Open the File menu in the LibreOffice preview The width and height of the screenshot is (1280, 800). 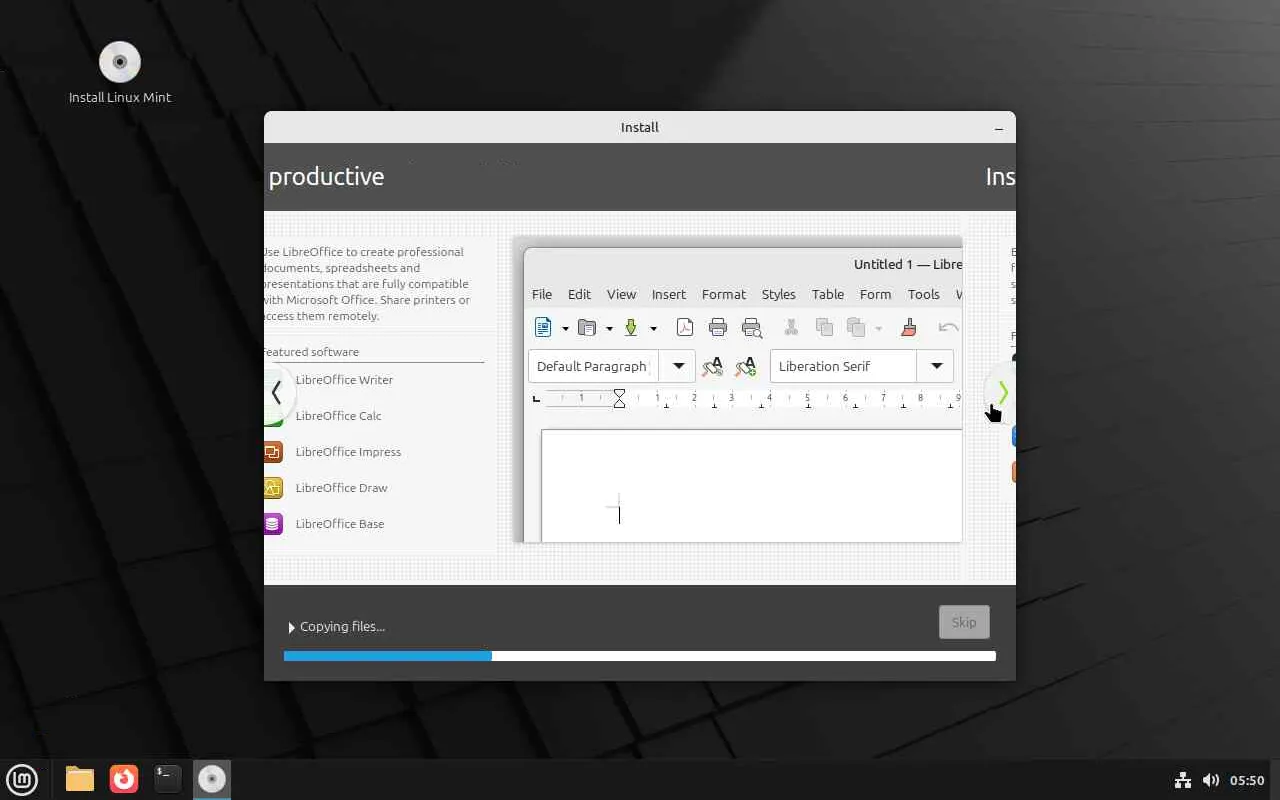click(x=542, y=294)
